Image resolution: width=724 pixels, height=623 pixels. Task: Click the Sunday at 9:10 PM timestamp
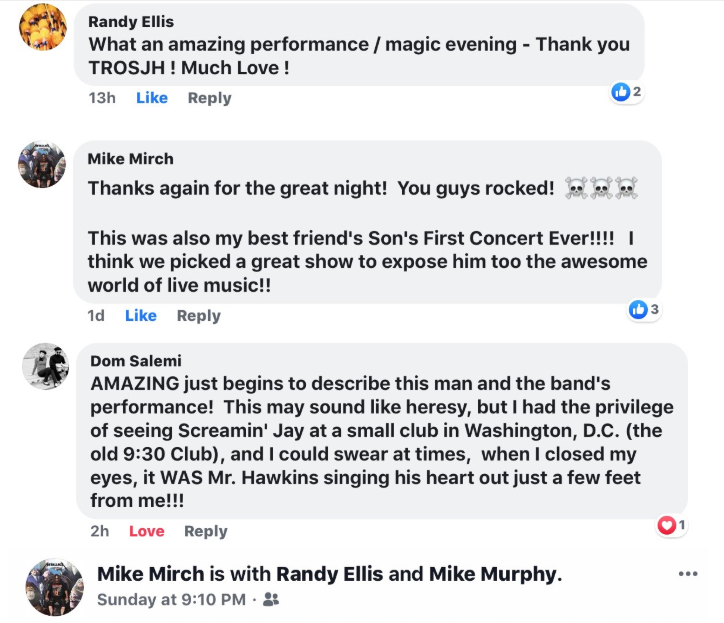click(x=171, y=600)
